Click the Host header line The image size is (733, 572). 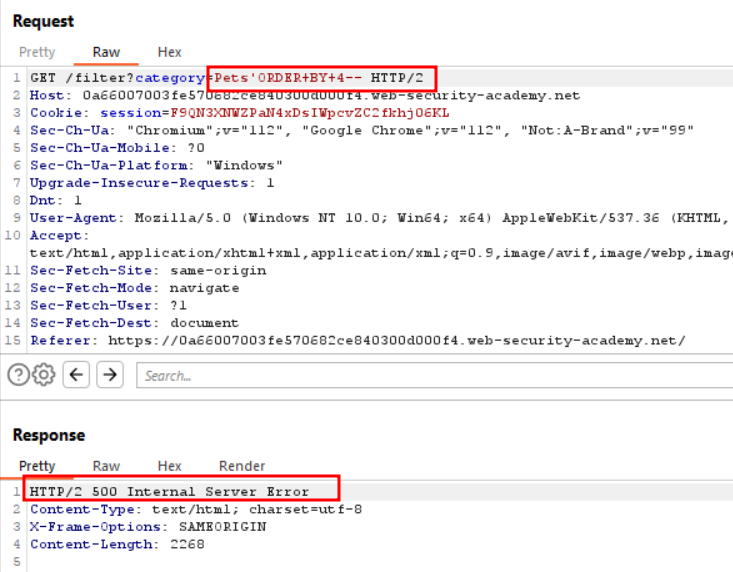[305, 95]
